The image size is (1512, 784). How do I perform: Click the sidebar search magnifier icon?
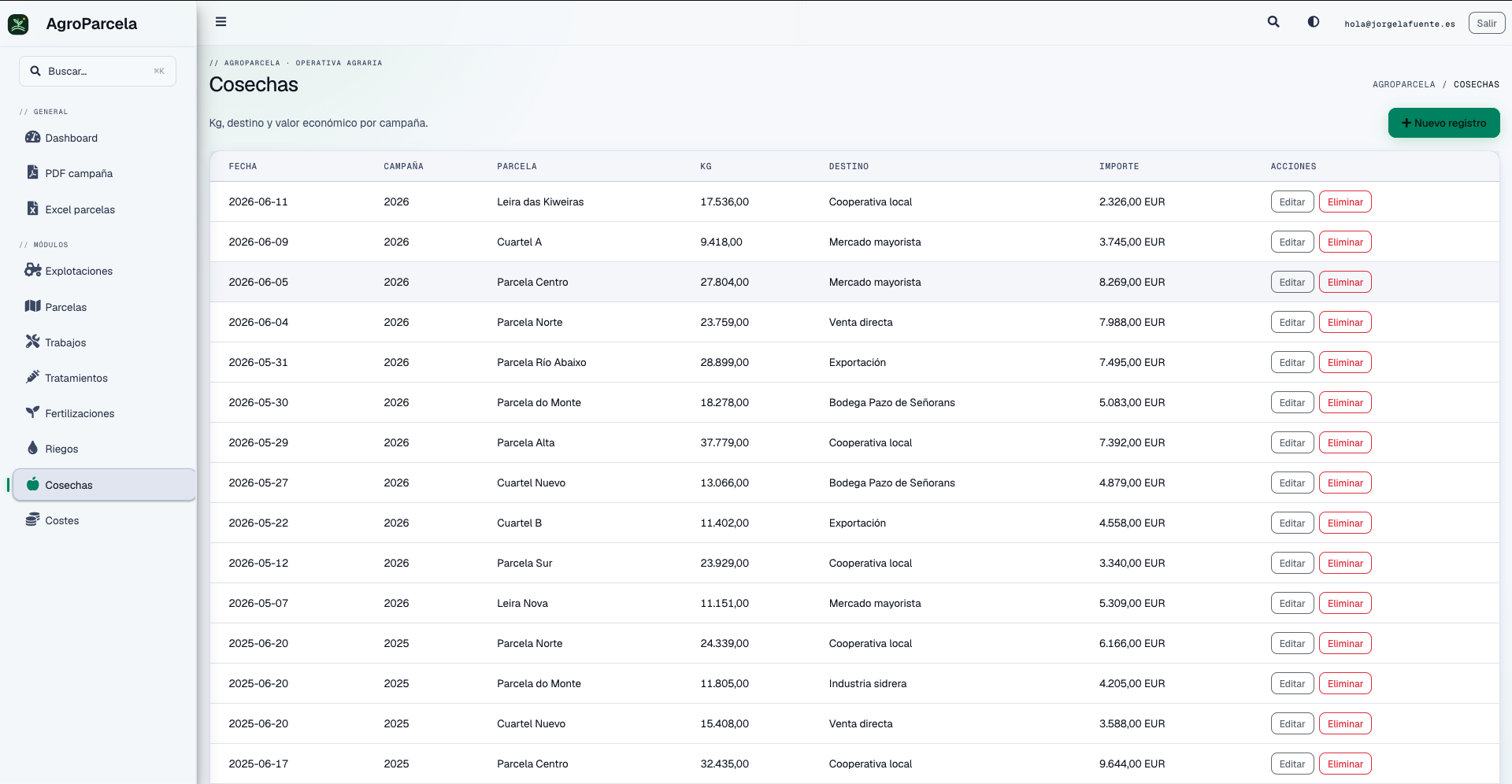point(35,71)
